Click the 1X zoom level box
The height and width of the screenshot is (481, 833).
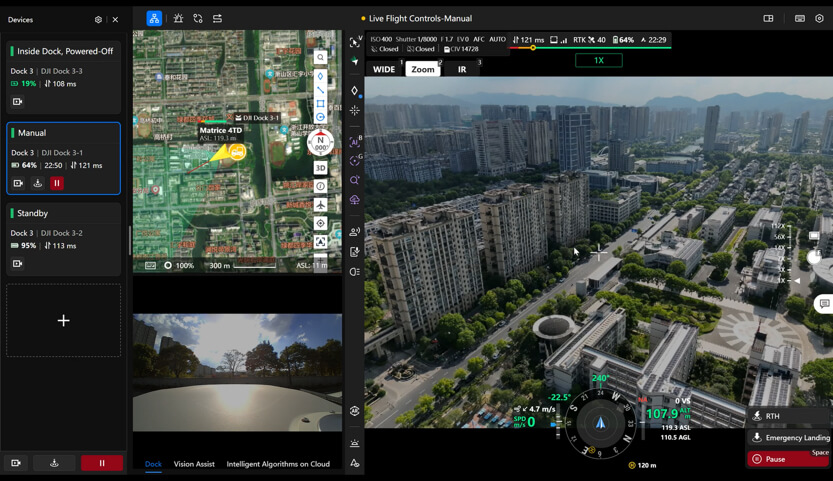tap(599, 60)
